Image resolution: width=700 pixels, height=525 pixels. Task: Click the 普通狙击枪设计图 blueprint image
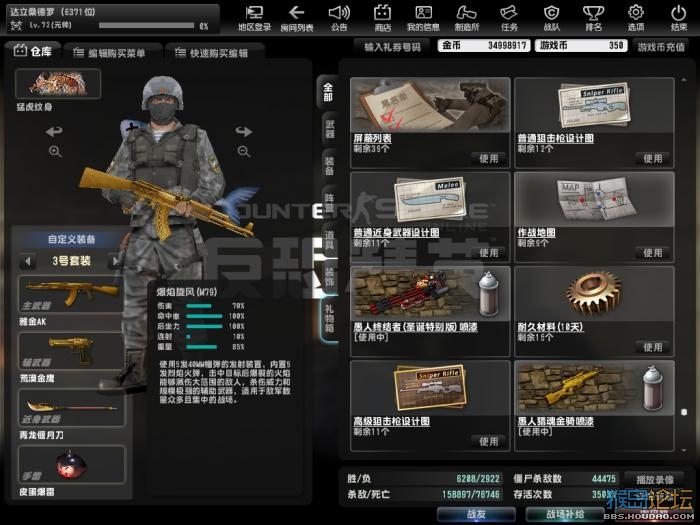pyautogui.click(x=594, y=105)
